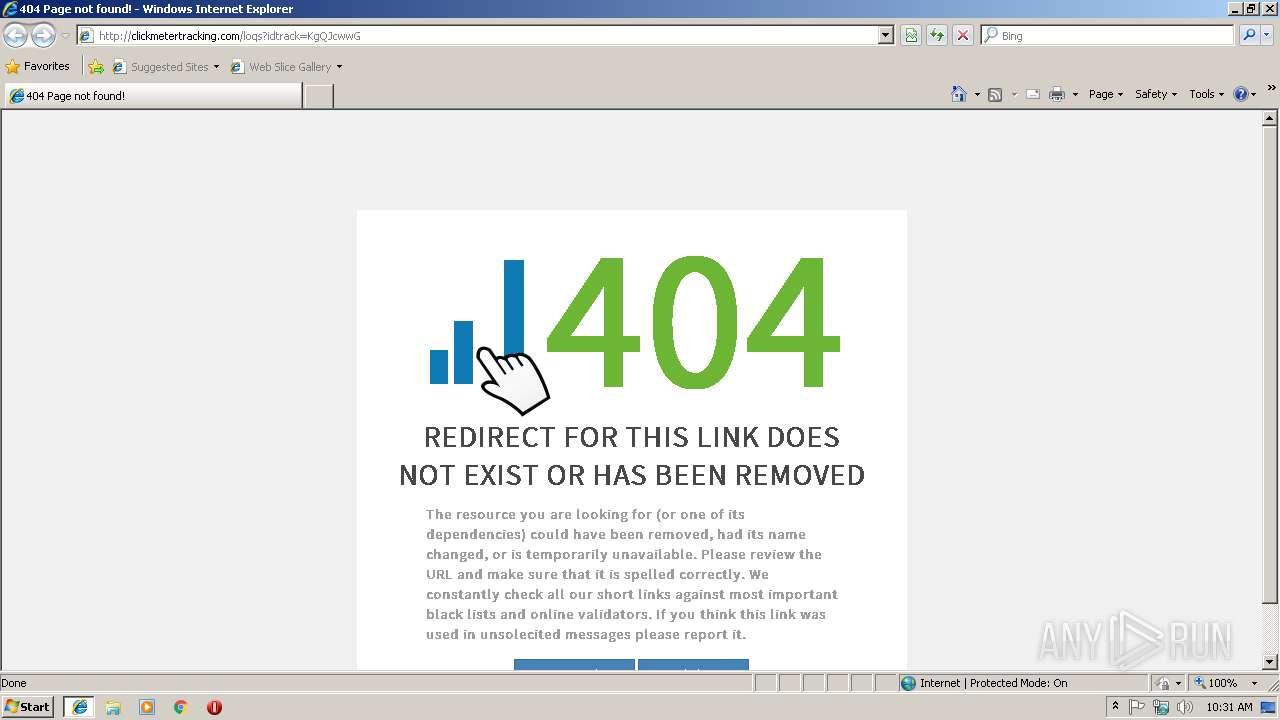This screenshot has width=1280, height=720.
Task: Expand the Home button dropdown arrow
Action: [x=976, y=94]
